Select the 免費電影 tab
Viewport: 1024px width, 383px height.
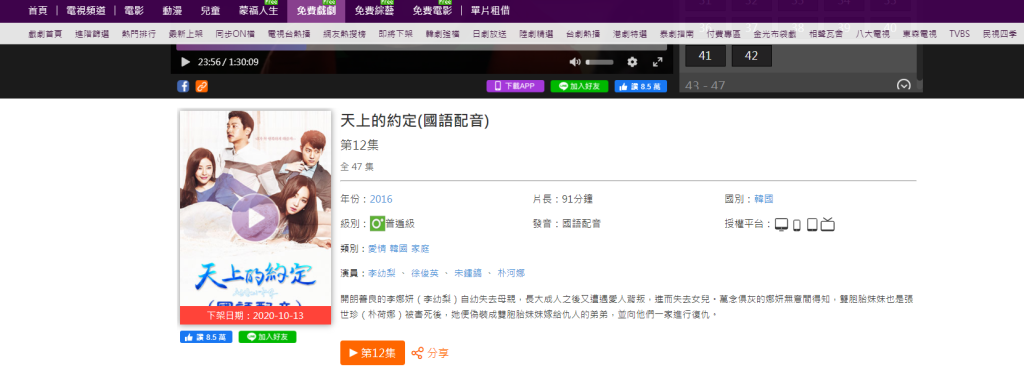click(432, 11)
